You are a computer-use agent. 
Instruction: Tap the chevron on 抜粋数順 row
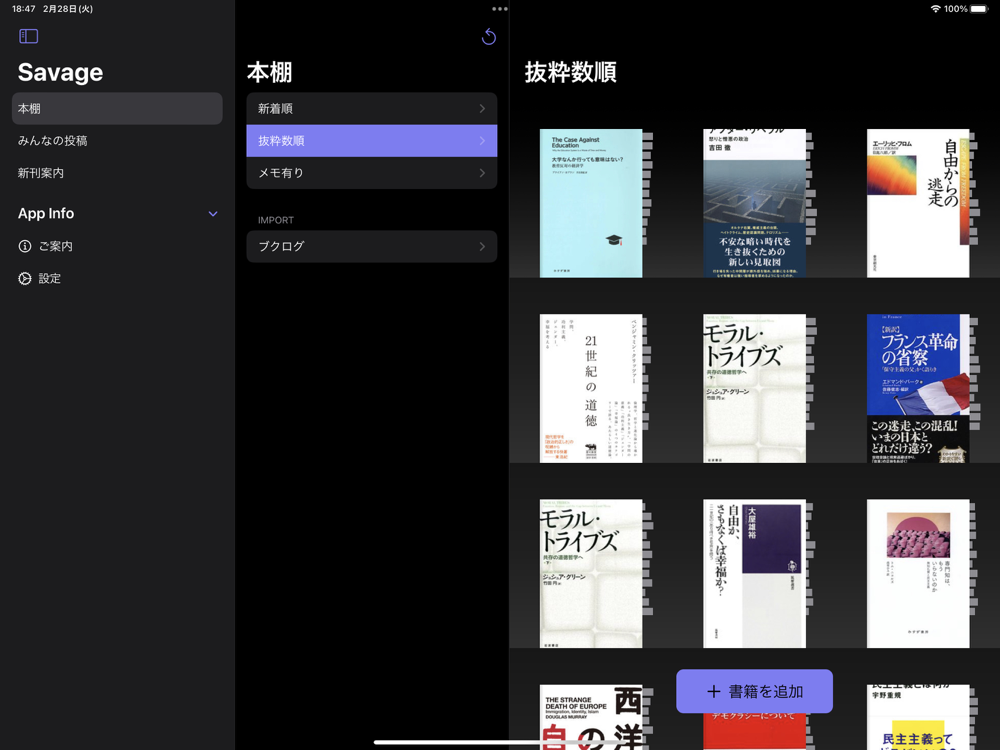[x=482, y=141]
